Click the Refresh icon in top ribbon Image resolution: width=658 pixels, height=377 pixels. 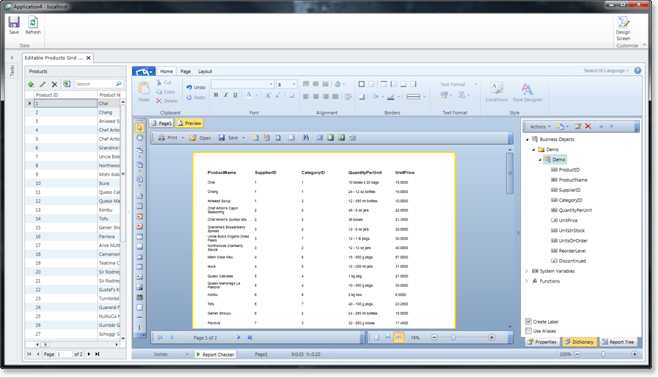coord(33,22)
